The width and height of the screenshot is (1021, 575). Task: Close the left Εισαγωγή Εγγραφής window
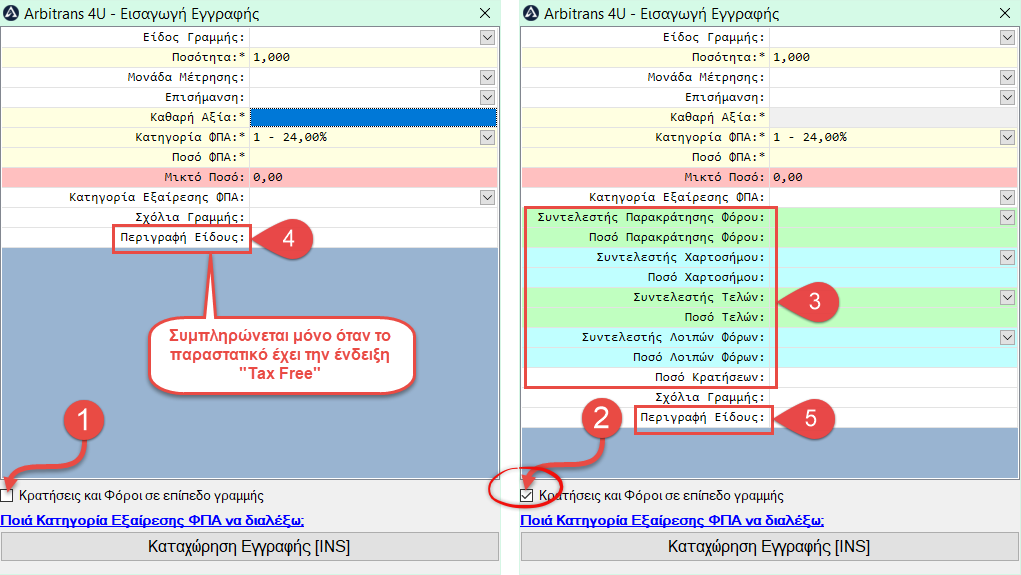click(485, 13)
